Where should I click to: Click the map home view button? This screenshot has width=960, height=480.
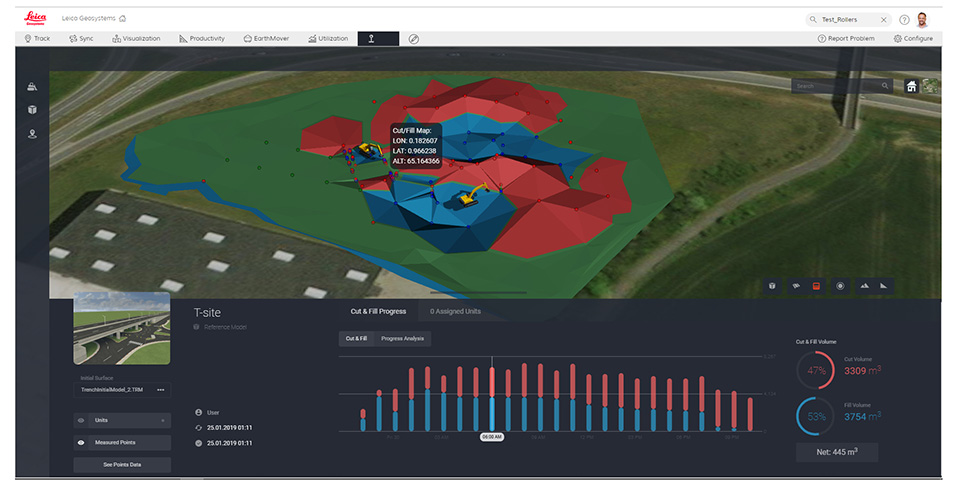pos(912,86)
